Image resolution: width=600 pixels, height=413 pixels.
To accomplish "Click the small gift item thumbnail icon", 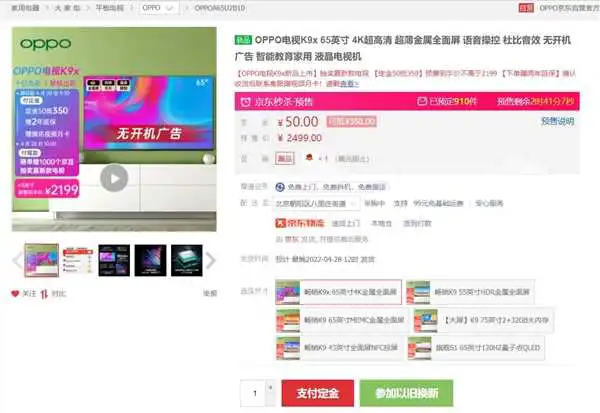I will coord(309,158).
